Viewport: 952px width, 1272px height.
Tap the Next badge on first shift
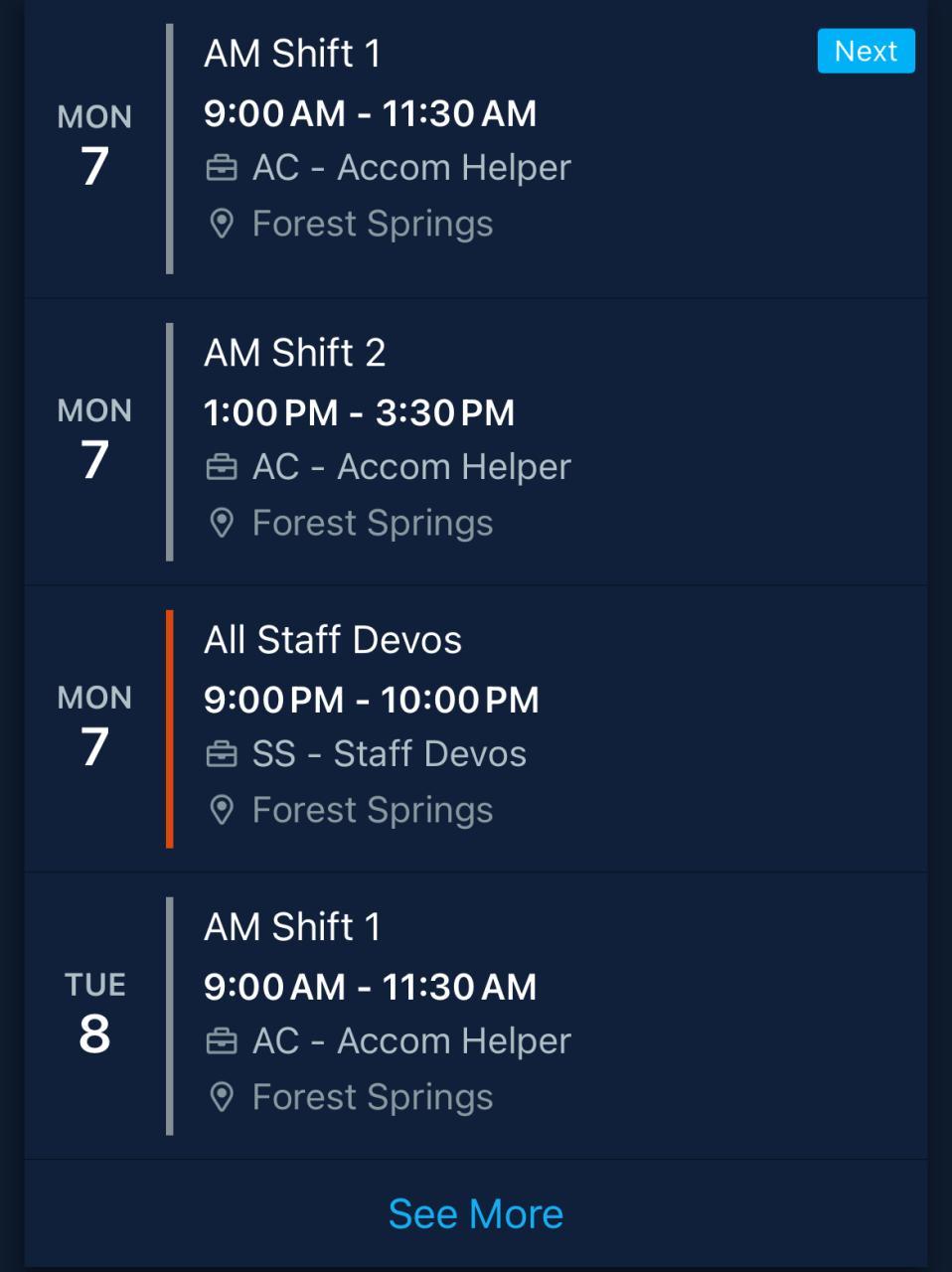(x=866, y=51)
